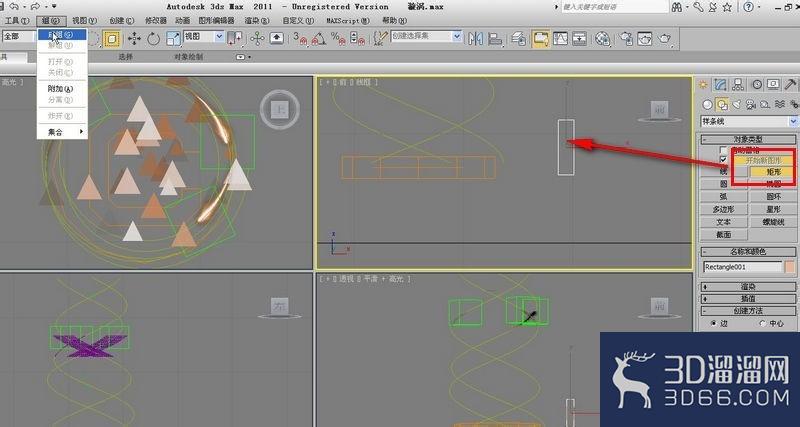Open the Material Editor icon
The height and width of the screenshot is (427, 800).
[603, 38]
